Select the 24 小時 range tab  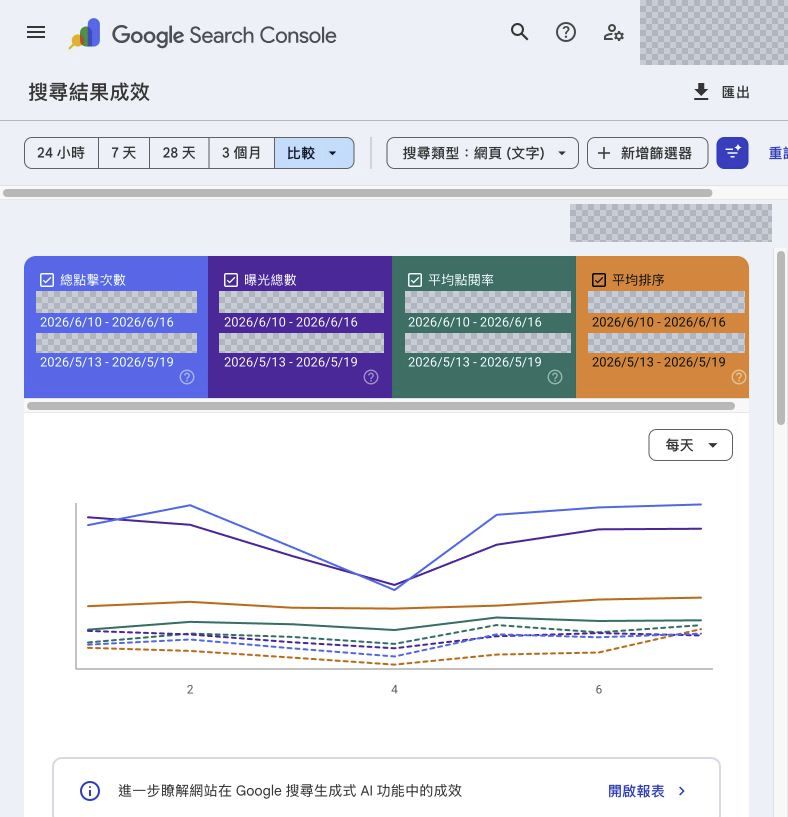pos(61,153)
